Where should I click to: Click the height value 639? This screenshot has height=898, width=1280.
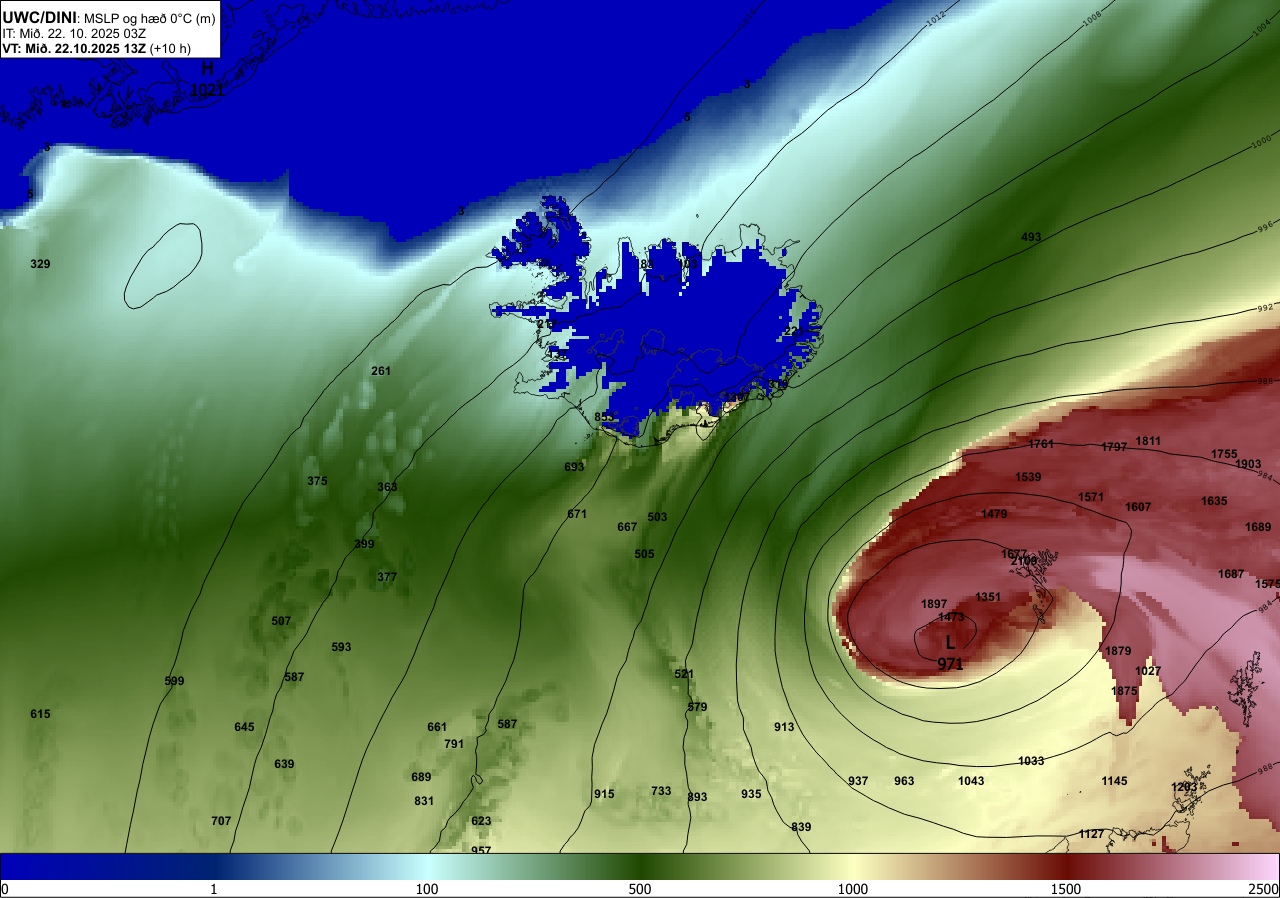point(284,764)
